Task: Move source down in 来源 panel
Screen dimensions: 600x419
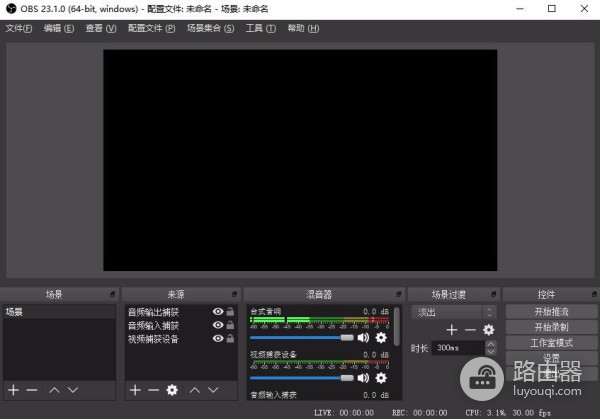Action: (x=213, y=390)
